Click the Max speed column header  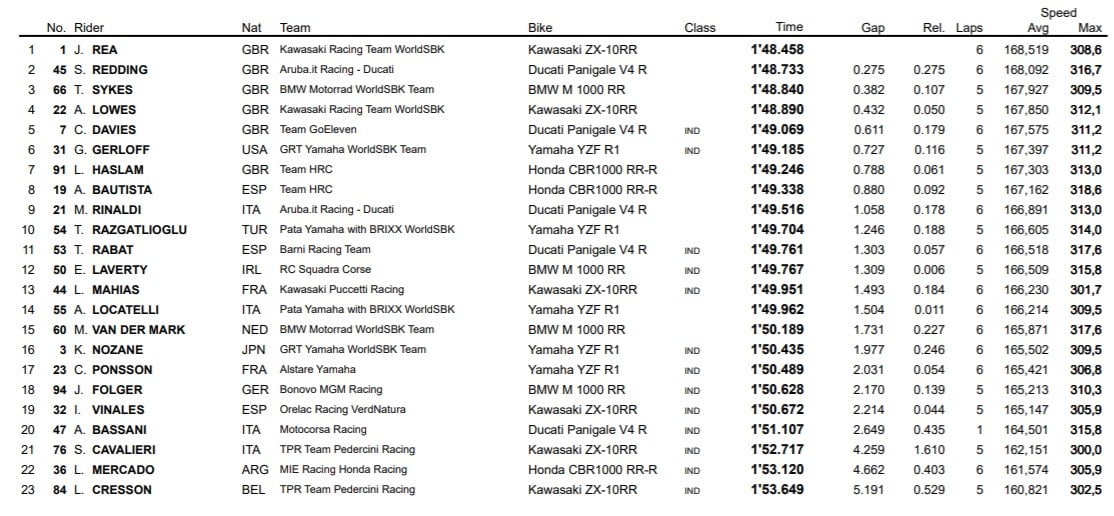(x=1090, y=28)
